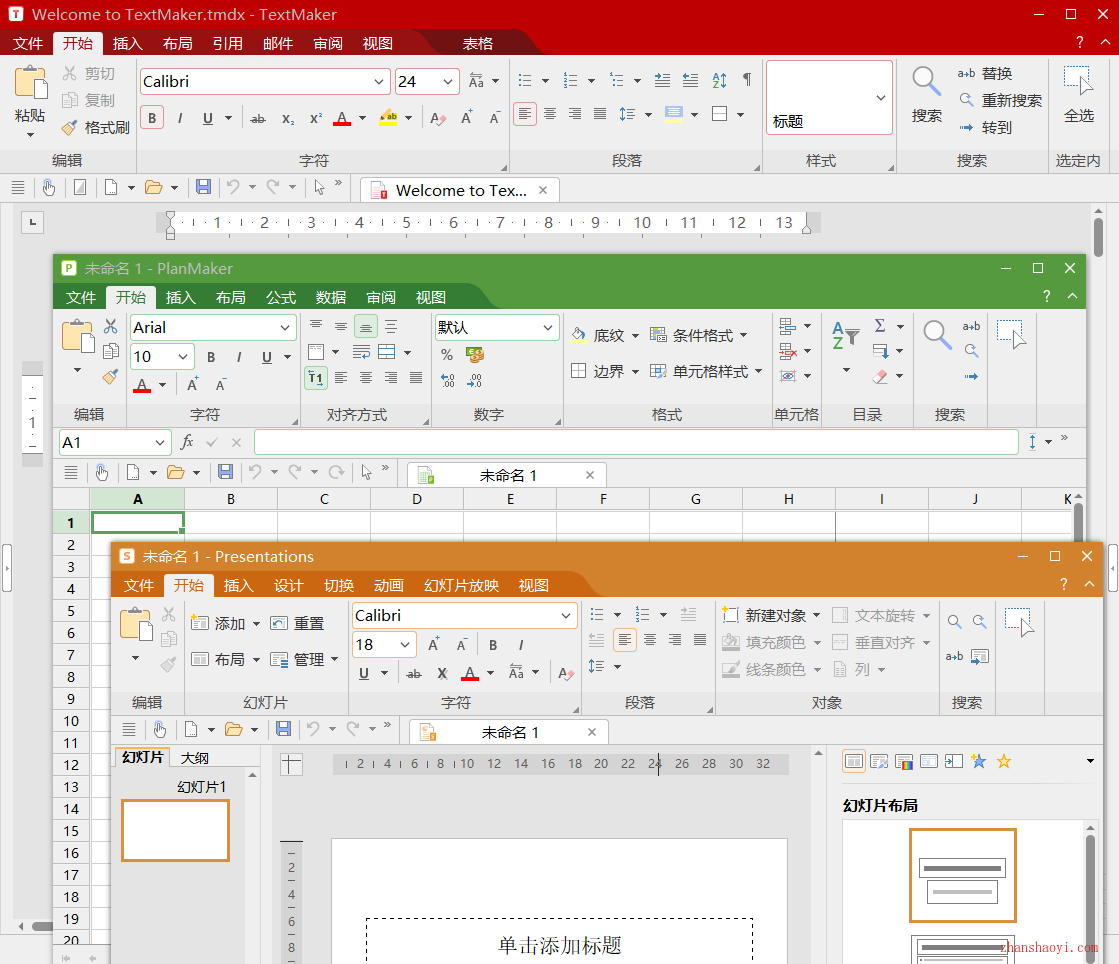1119x964 pixels.
Task: Click the 替换 replace icon in TextMaker
Action: [968, 72]
